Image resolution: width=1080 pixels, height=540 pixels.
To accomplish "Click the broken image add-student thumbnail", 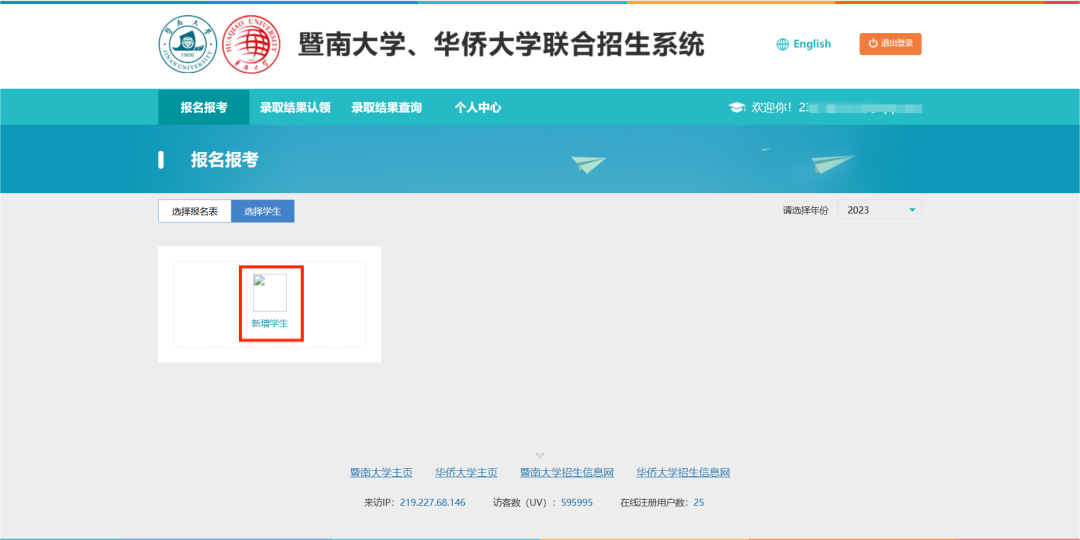I will [x=269, y=293].
